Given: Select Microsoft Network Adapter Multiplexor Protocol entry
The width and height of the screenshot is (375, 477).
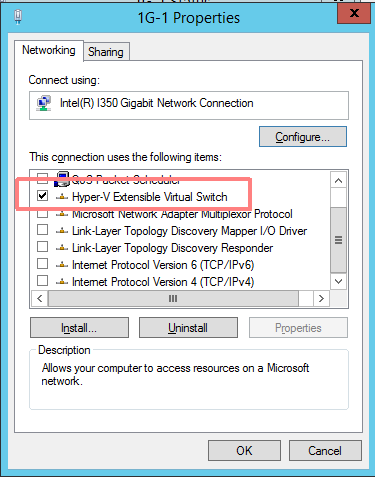Looking at the screenshot, I should click(x=182, y=214).
